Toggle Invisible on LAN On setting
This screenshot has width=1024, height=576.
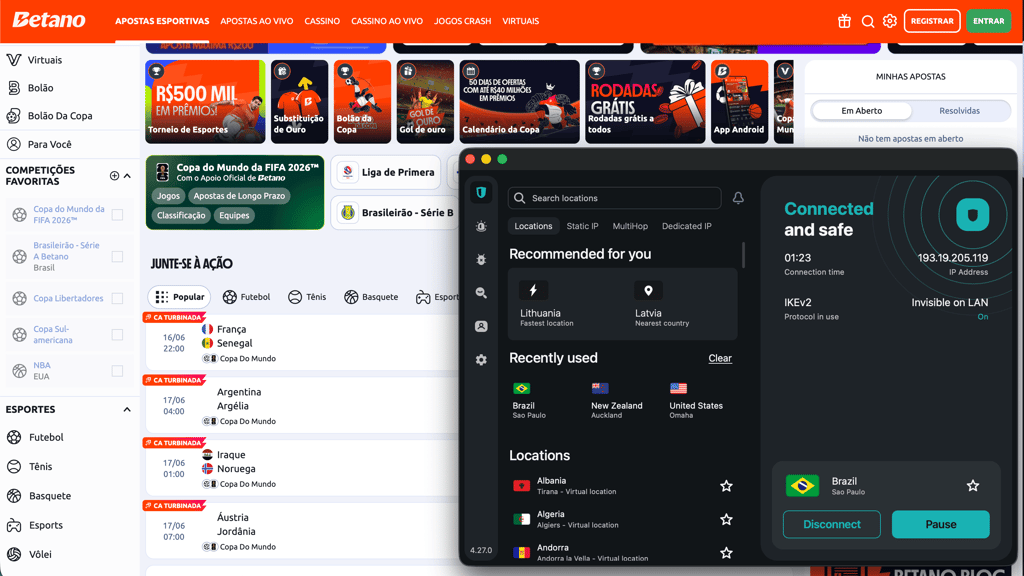click(982, 317)
